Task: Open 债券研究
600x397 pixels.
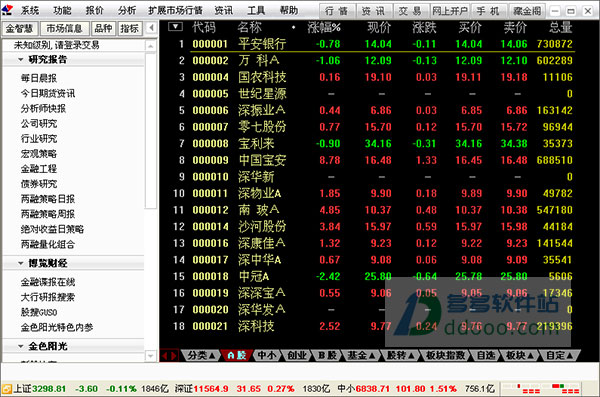Action: pyautogui.click(x=39, y=184)
